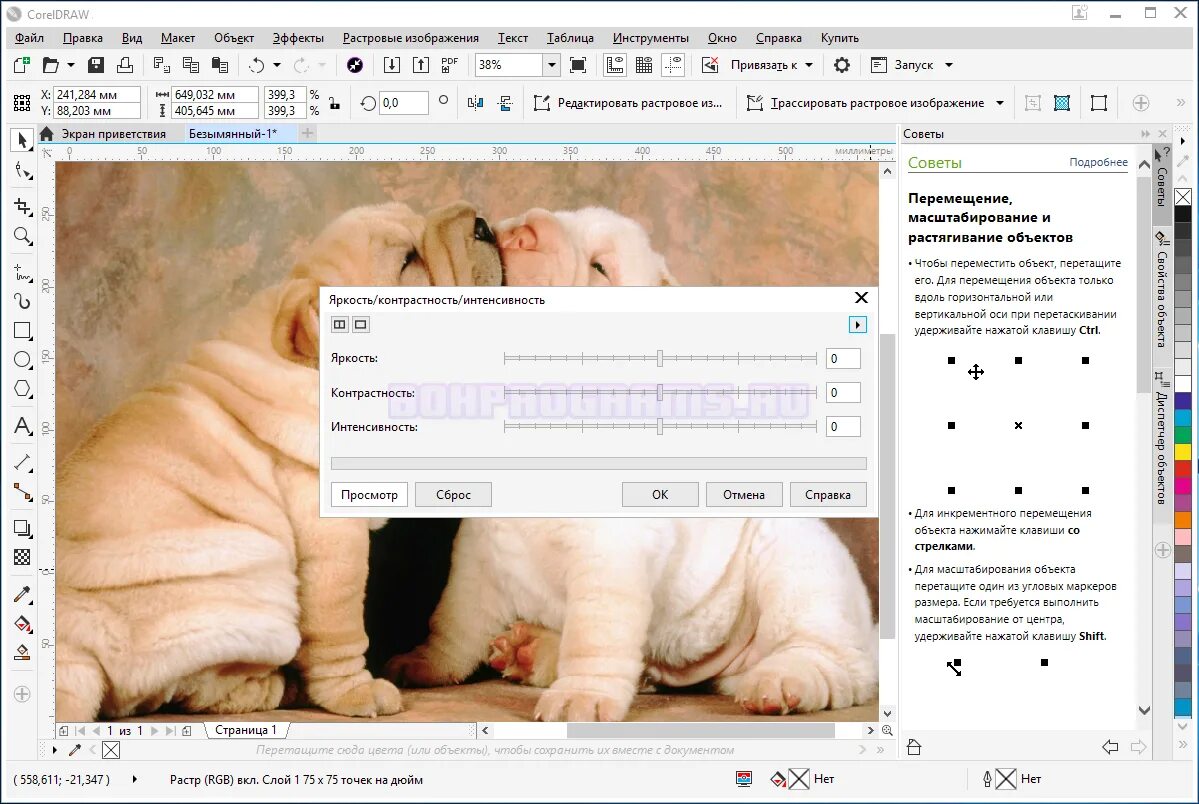Screen dimensions: 1199x804
Task: Confirm with the OK button
Action: (x=660, y=494)
